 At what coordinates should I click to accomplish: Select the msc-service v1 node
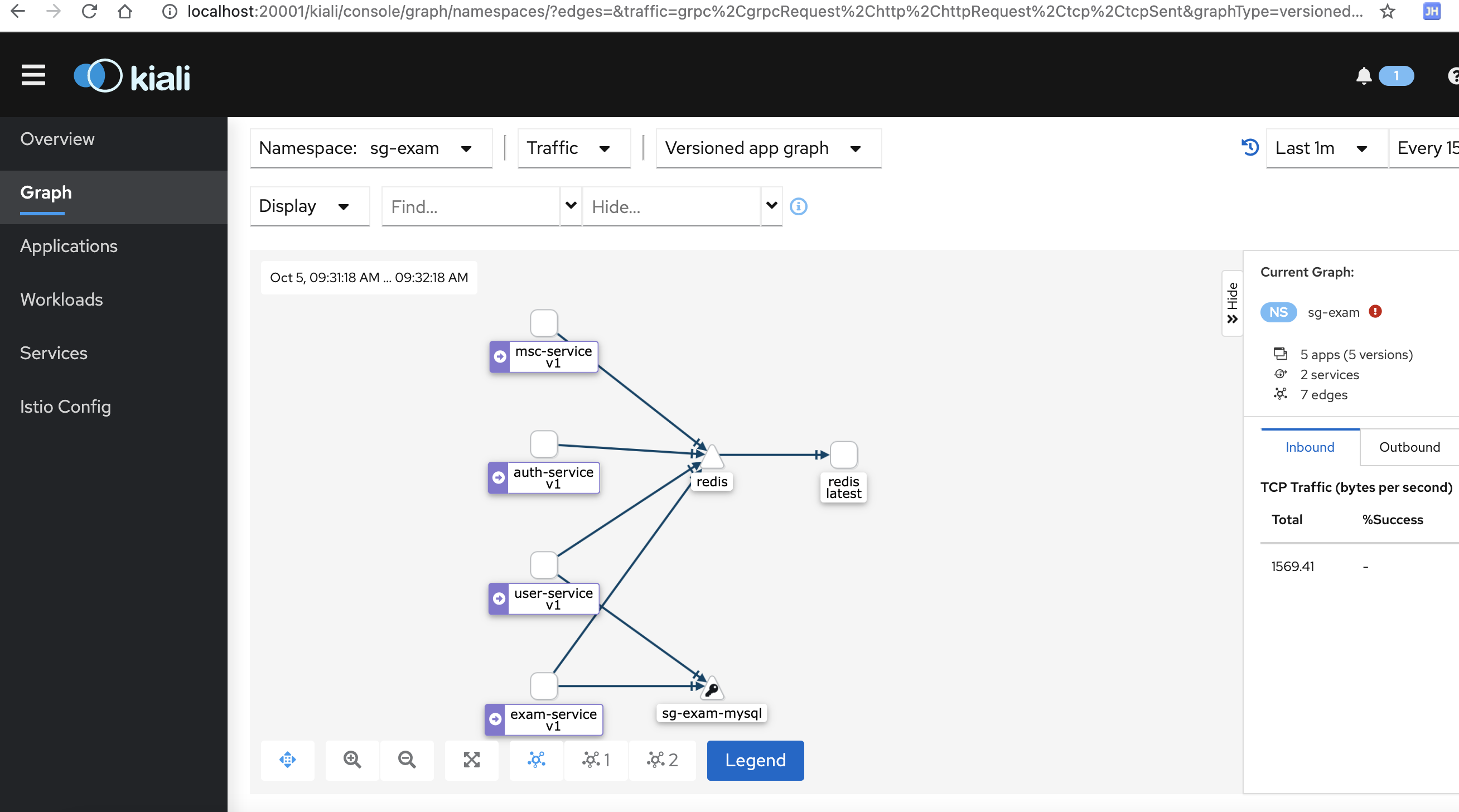544,323
